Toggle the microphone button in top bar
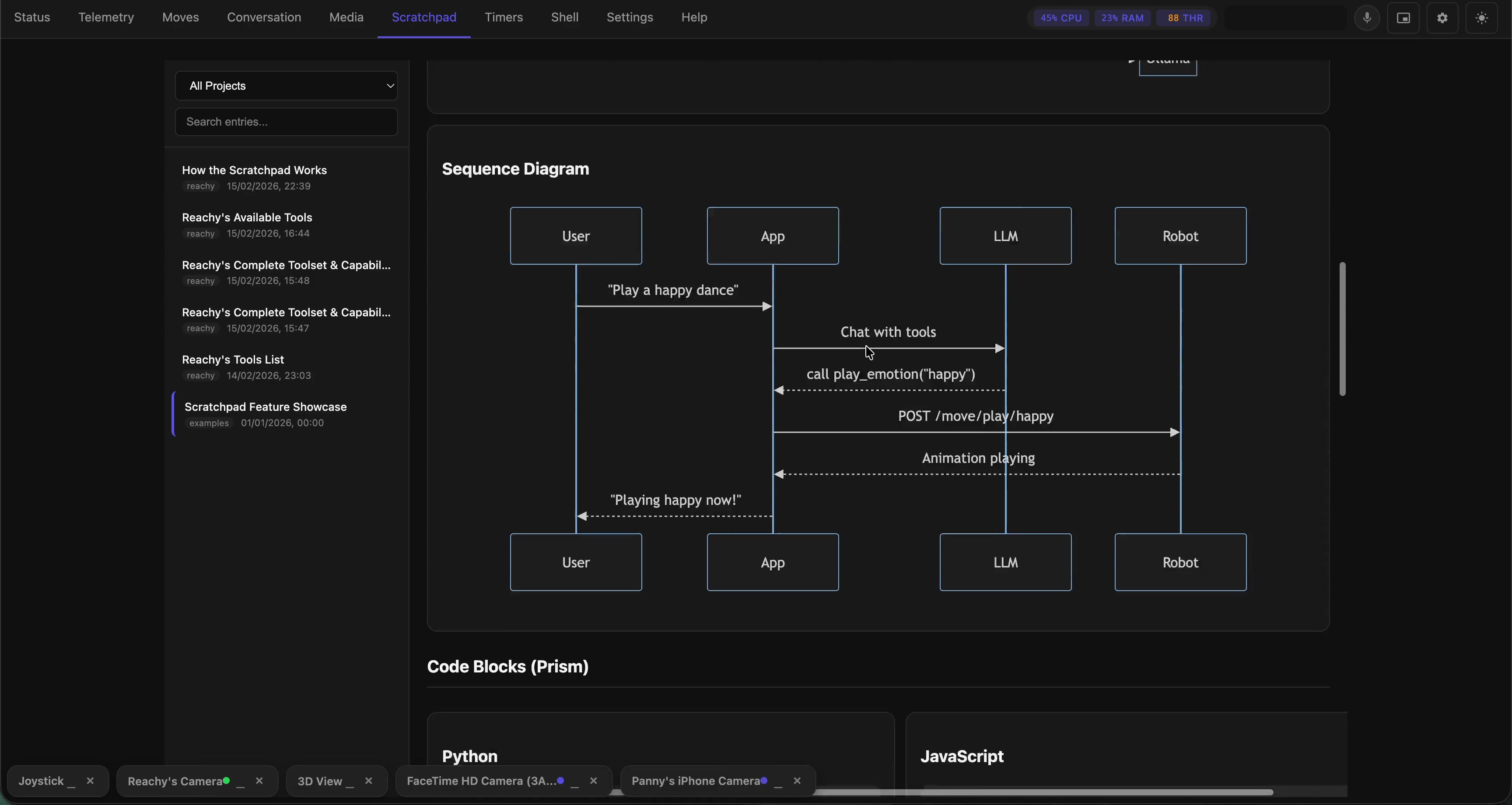The width and height of the screenshot is (1512, 805). click(1367, 17)
